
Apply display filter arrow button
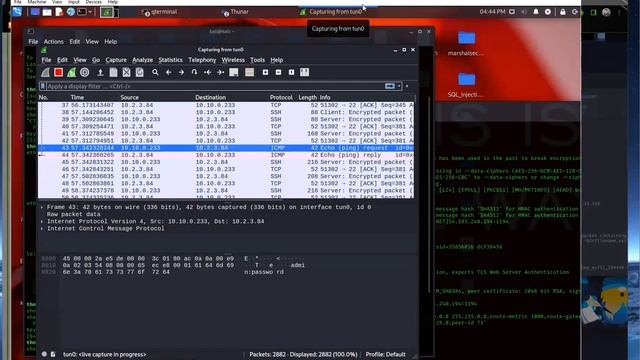tap(390, 86)
